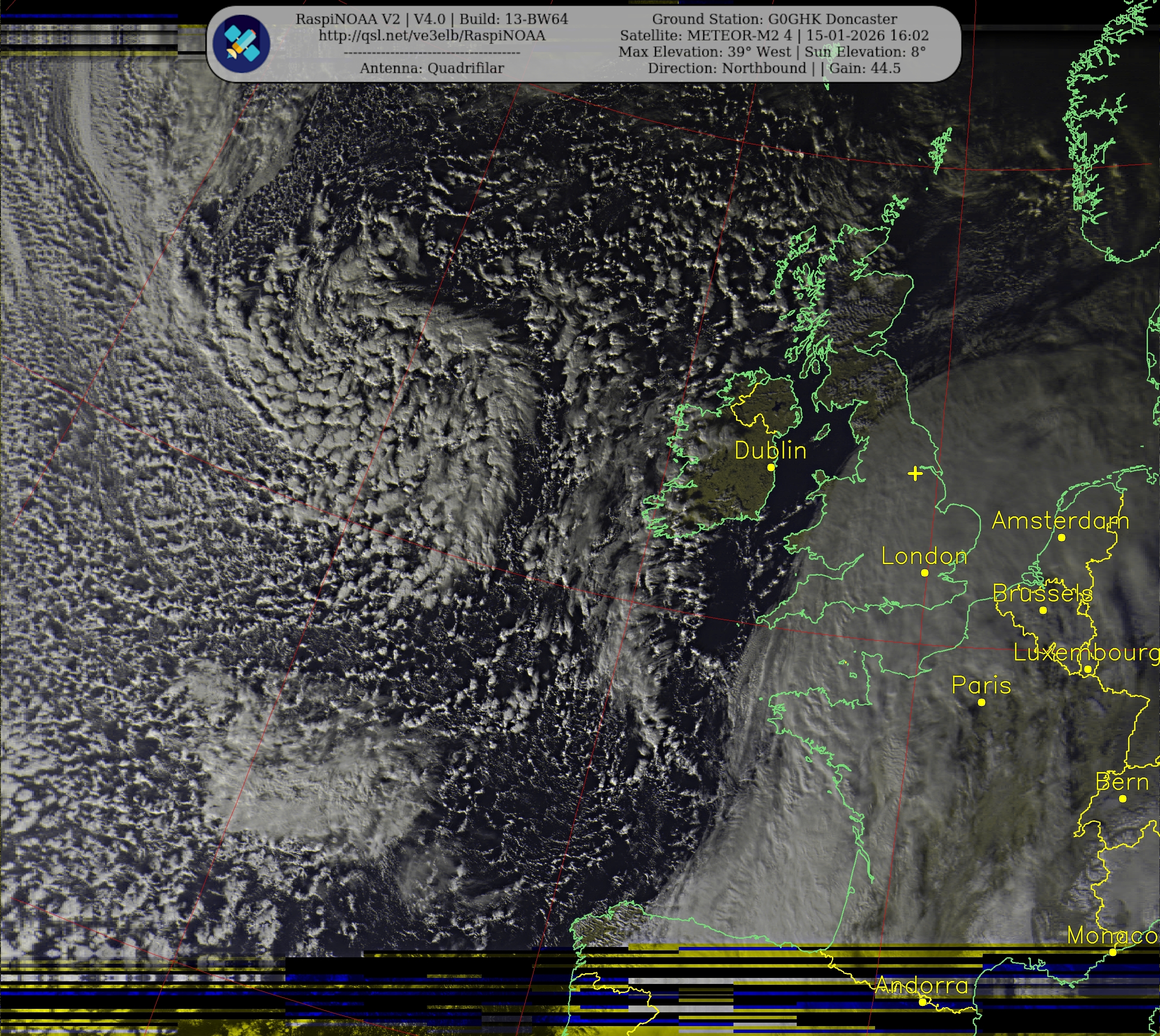Screen dimensions: 1160x1036
Task: Click the Dublin city marker dot
Action: [770, 467]
